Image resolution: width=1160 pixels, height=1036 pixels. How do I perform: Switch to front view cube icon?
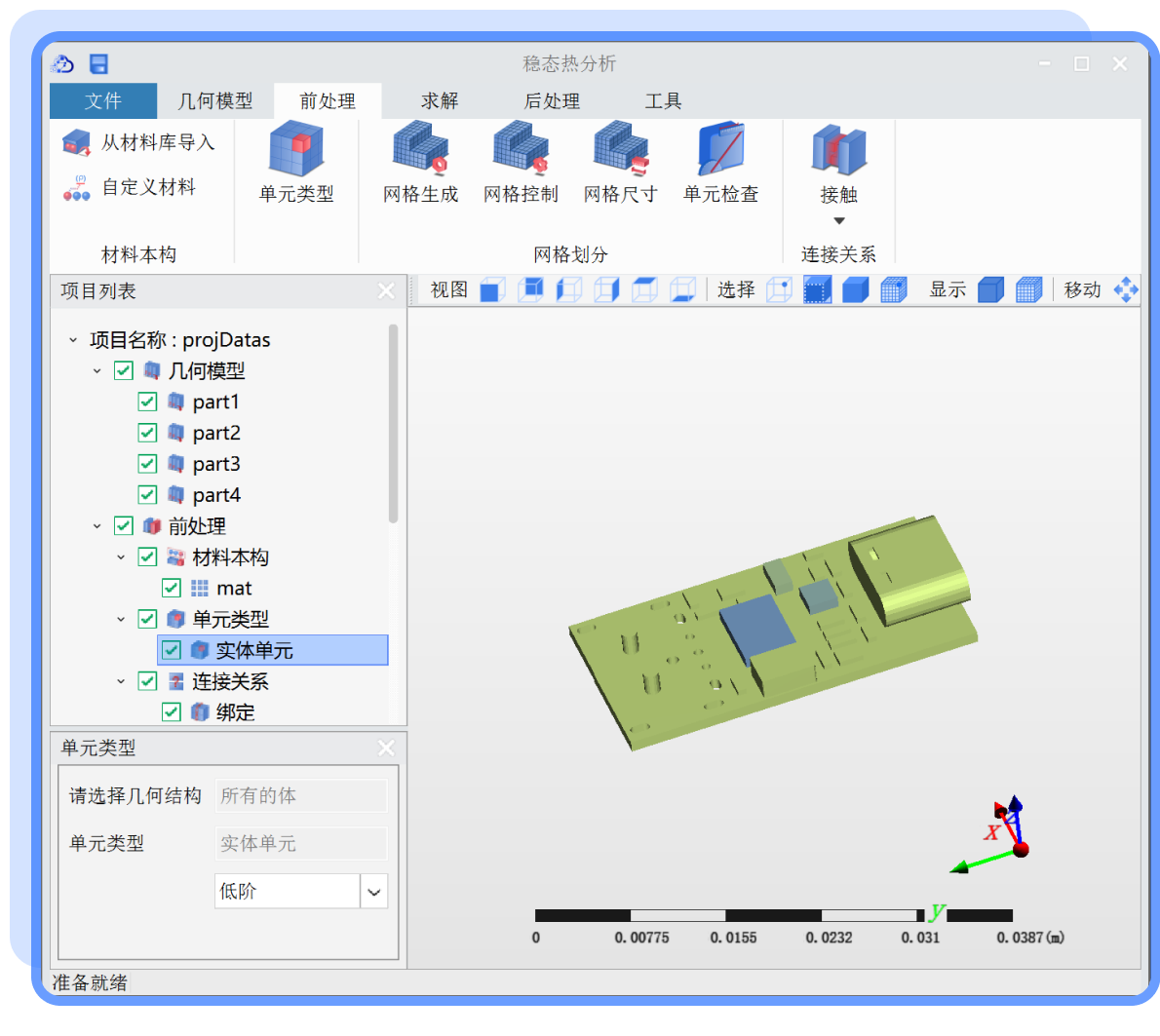coord(492,289)
